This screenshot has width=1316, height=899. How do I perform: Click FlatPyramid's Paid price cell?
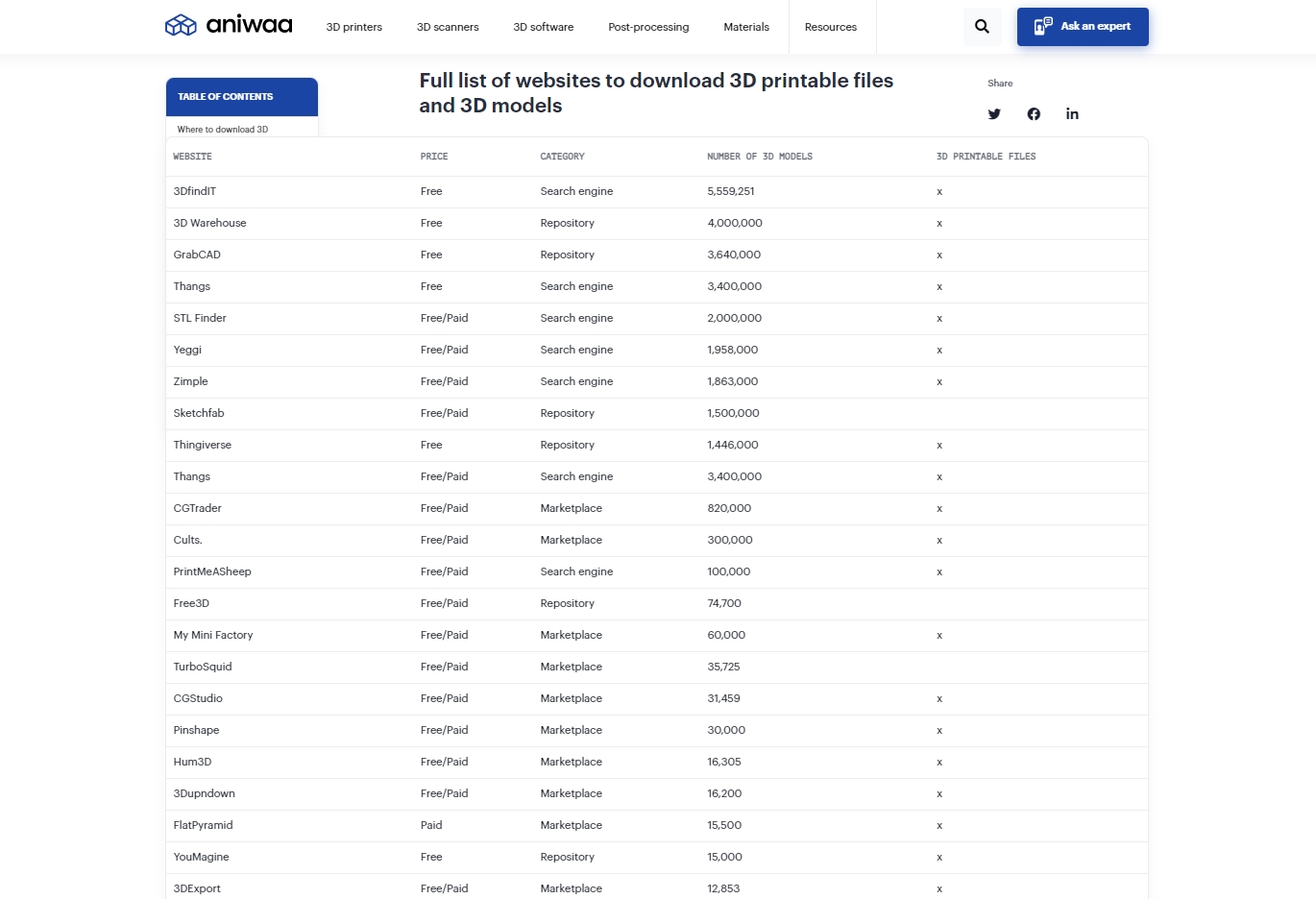pyautogui.click(x=431, y=825)
